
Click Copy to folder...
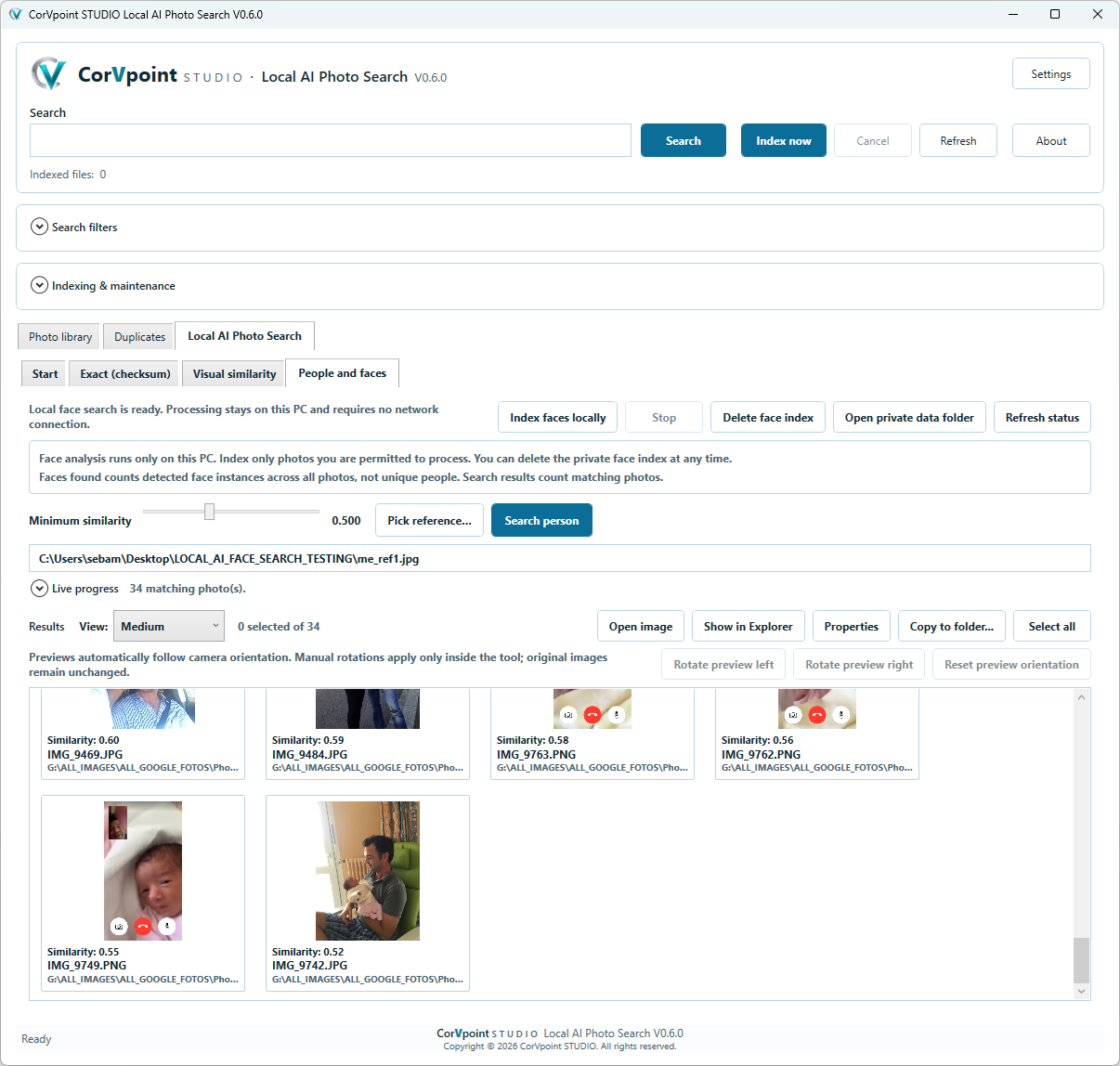pos(952,626)
